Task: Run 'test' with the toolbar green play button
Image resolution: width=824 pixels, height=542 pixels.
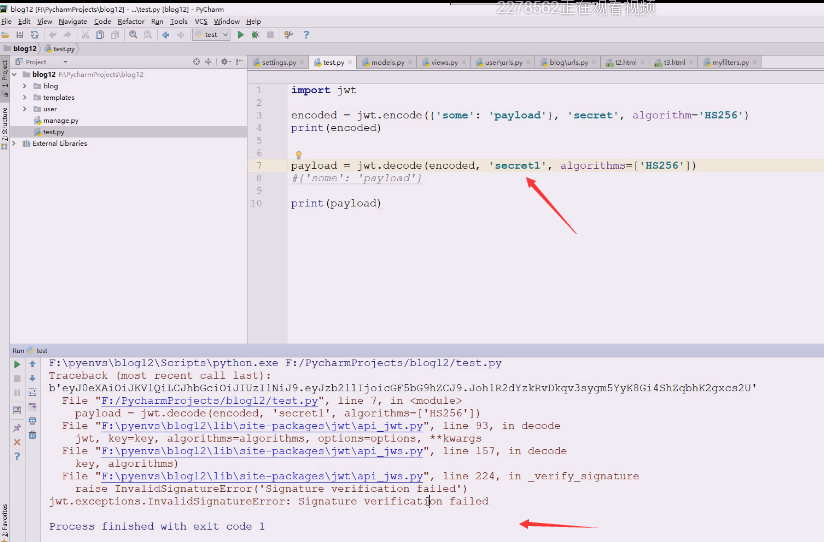Action: click(241, 35)
